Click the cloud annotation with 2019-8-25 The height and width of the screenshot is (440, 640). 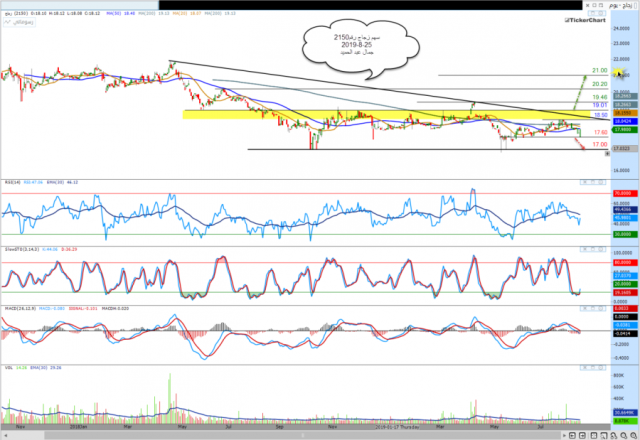[x=361, y=50]
